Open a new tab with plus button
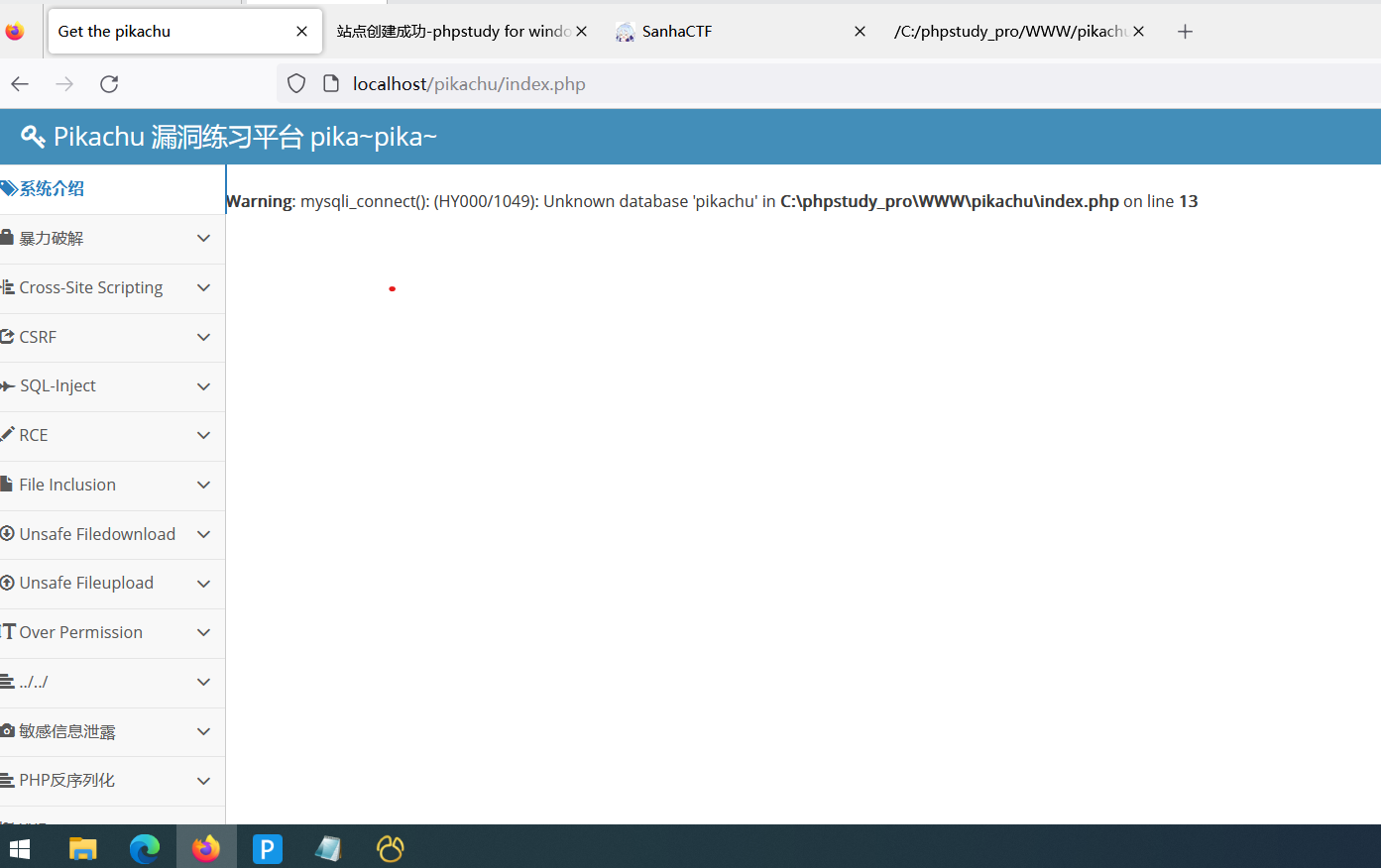The height and width of the screenshot is (868, 1381). coord(1185,32)
